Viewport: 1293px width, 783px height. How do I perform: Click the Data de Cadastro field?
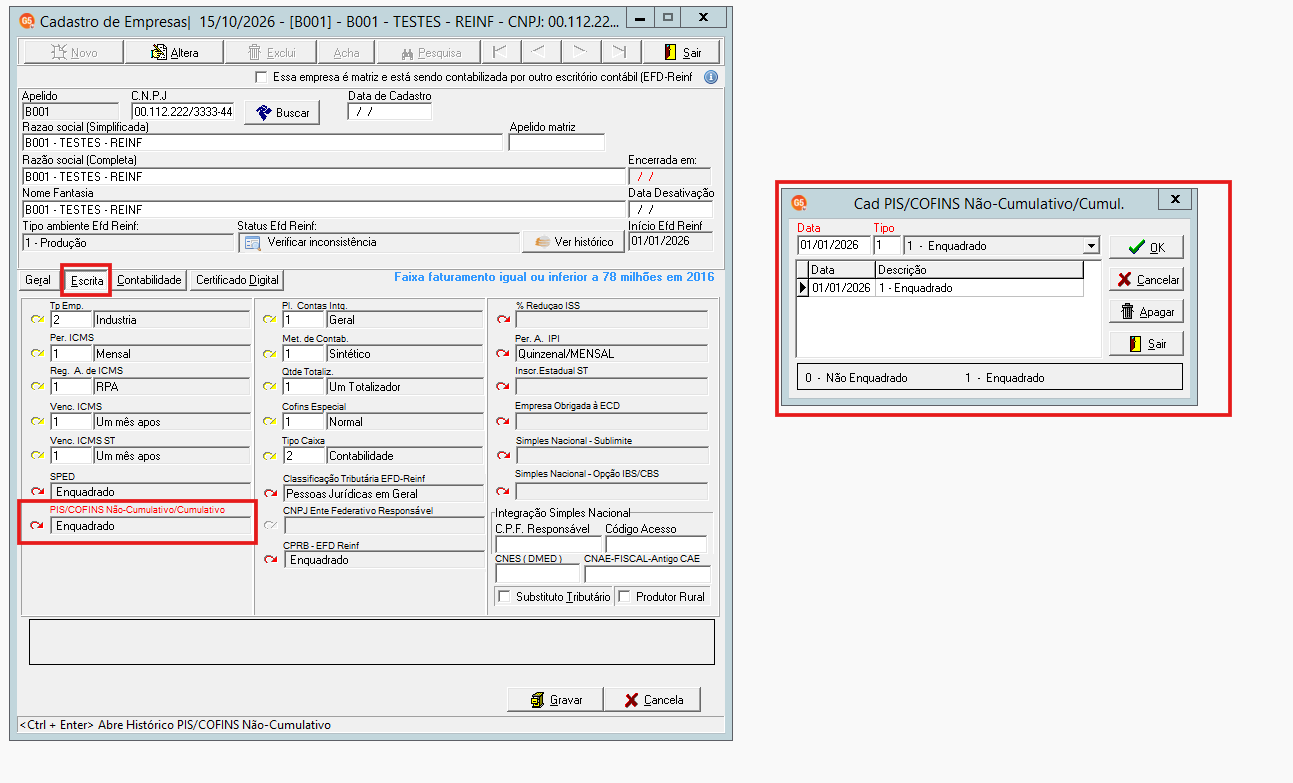click(x=390, y=112)
